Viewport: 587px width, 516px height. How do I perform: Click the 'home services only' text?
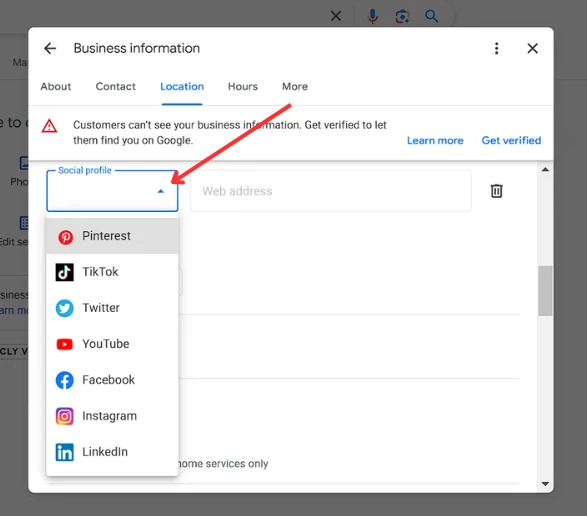pos(223,464)
